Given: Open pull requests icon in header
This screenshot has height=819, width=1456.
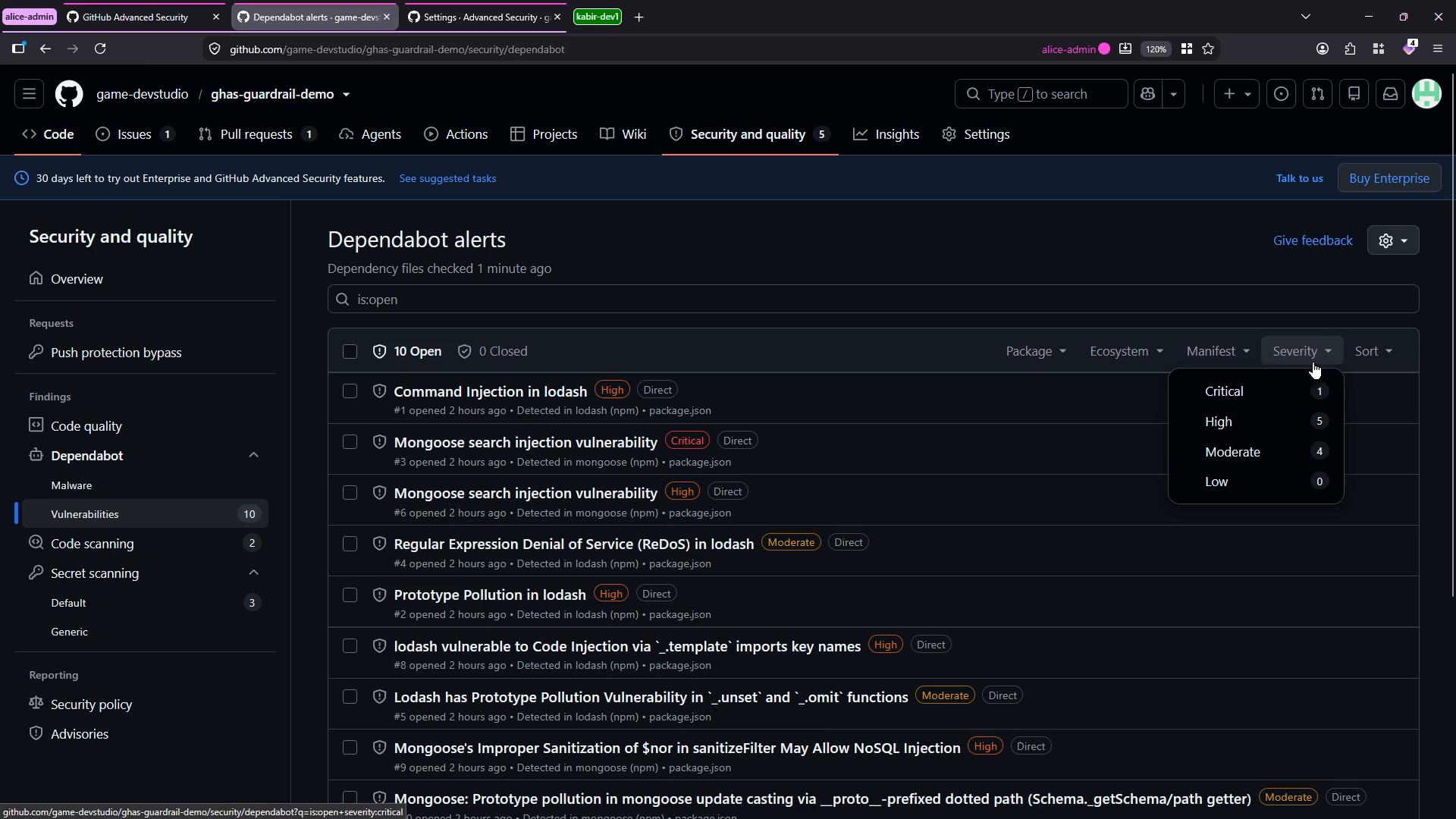Looking at the screenshot, I should coord(1317,94).
